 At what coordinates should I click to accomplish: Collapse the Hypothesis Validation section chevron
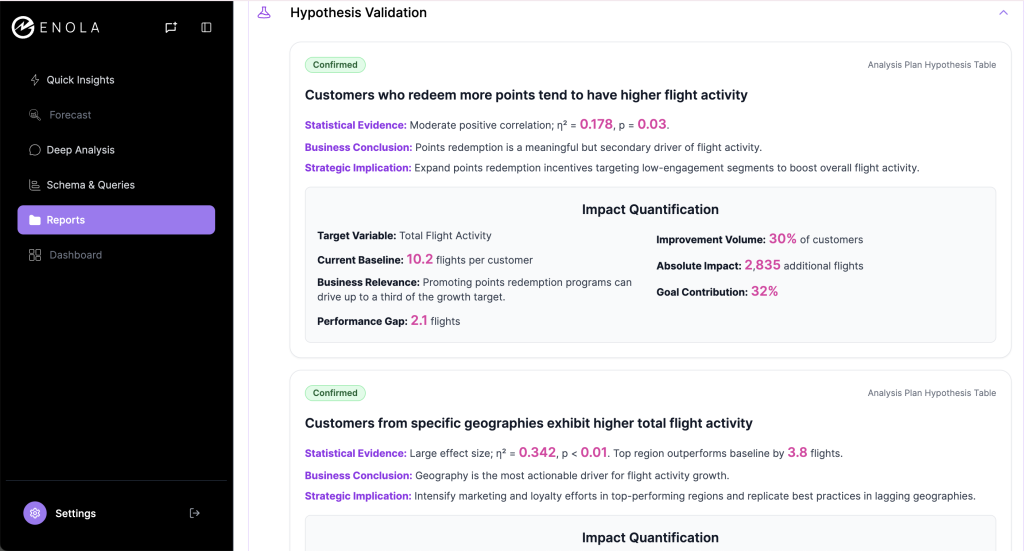pyautogui.click(x=1003, y=12)
